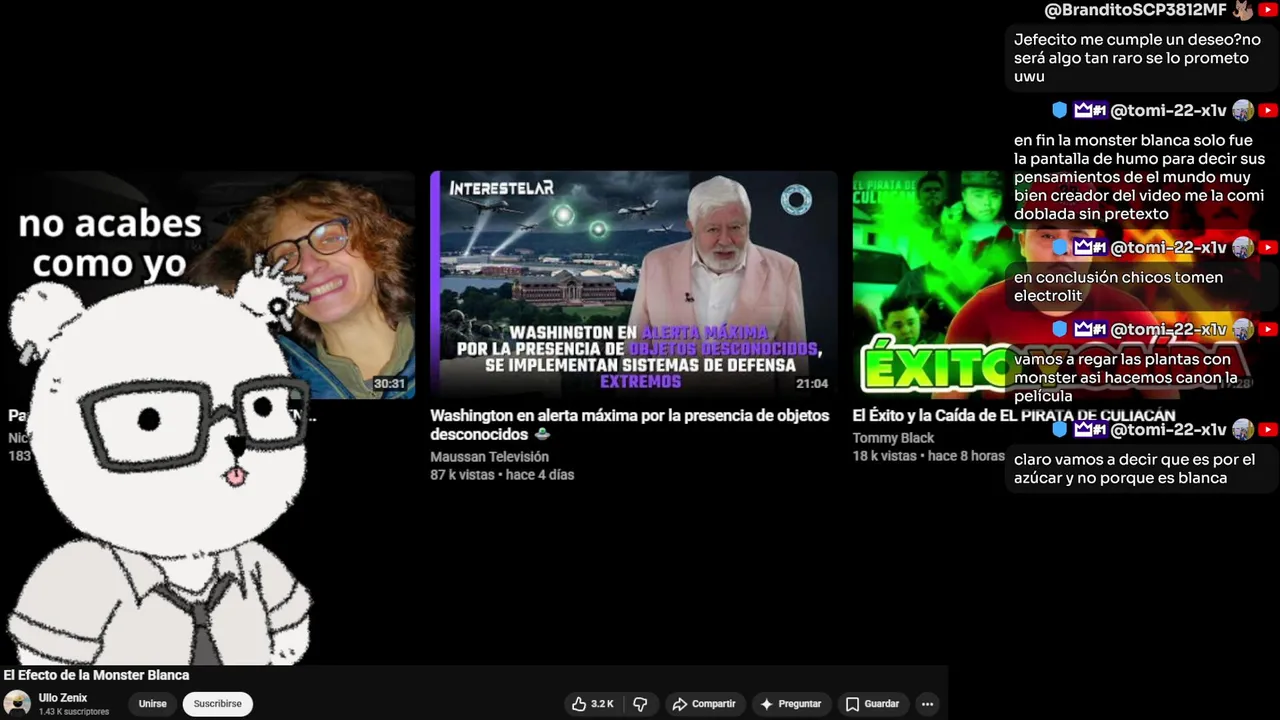1280x720 pixels.
Task: Click crown #1 badge above 'en fin la monster' message
Action: pyautogui.click(x=1089, y=110)
